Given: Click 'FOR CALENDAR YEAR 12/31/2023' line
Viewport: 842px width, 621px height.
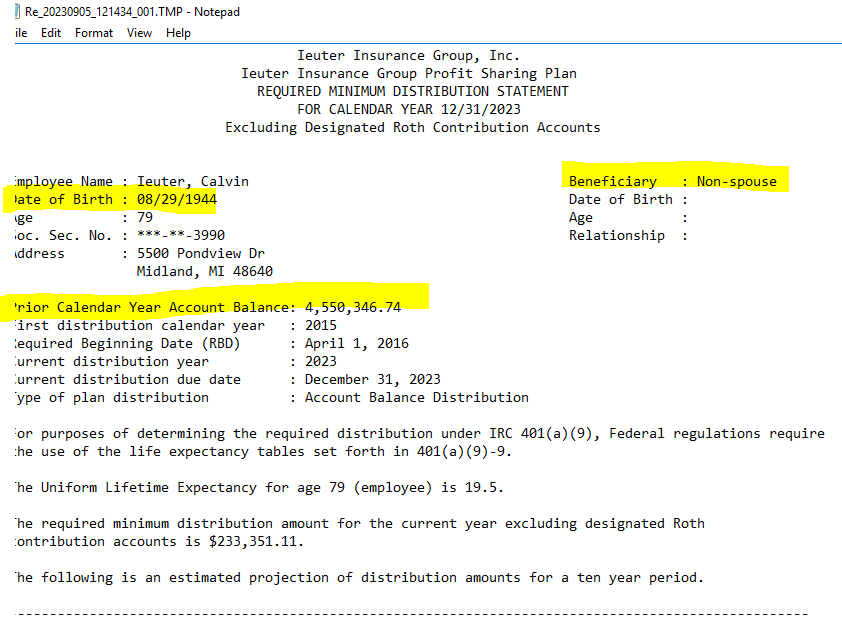Looking at the screenshot, I should tap(409, 109).
